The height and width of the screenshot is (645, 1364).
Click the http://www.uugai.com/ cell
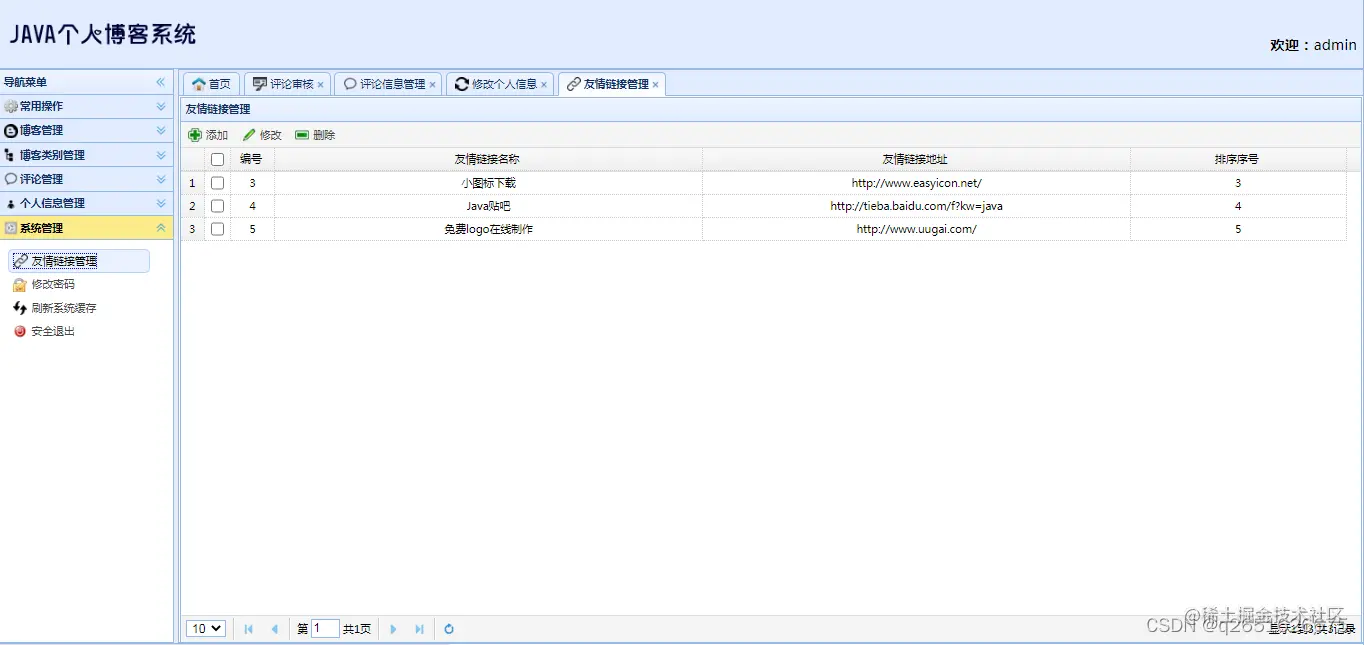click(916, 229)
